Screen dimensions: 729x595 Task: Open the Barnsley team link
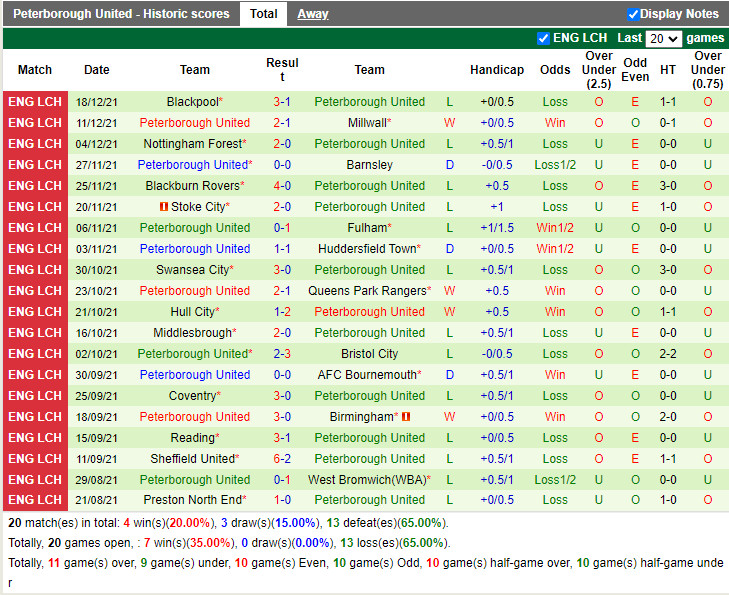point(370,165)
